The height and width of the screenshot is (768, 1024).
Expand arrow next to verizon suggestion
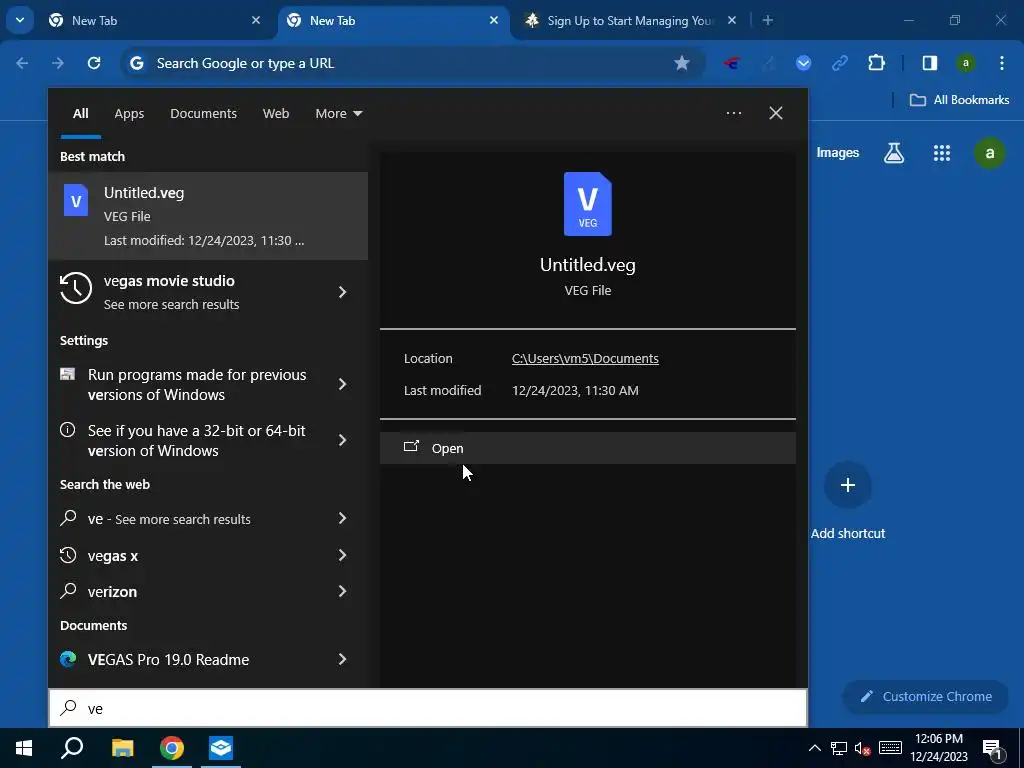tap(342, 592)
